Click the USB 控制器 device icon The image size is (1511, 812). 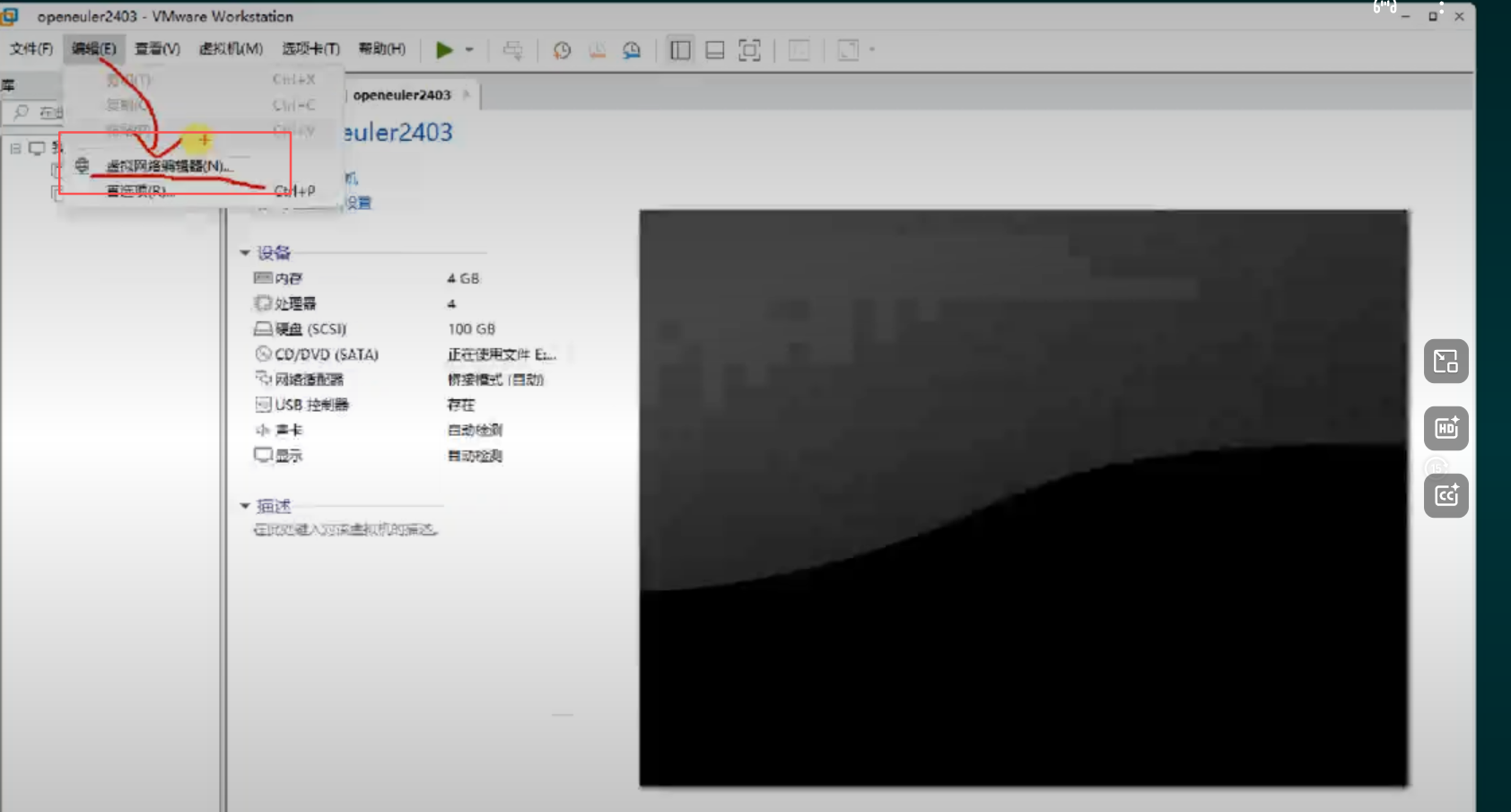263,405
